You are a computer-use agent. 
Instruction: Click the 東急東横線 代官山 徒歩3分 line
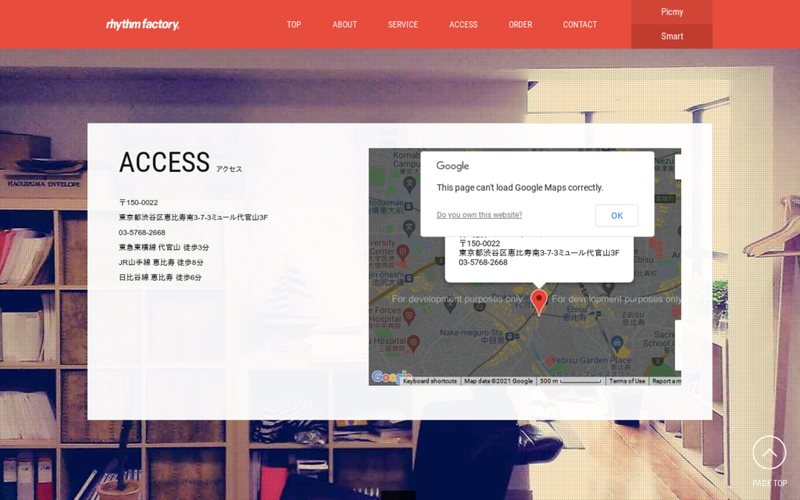coord(164,247)
